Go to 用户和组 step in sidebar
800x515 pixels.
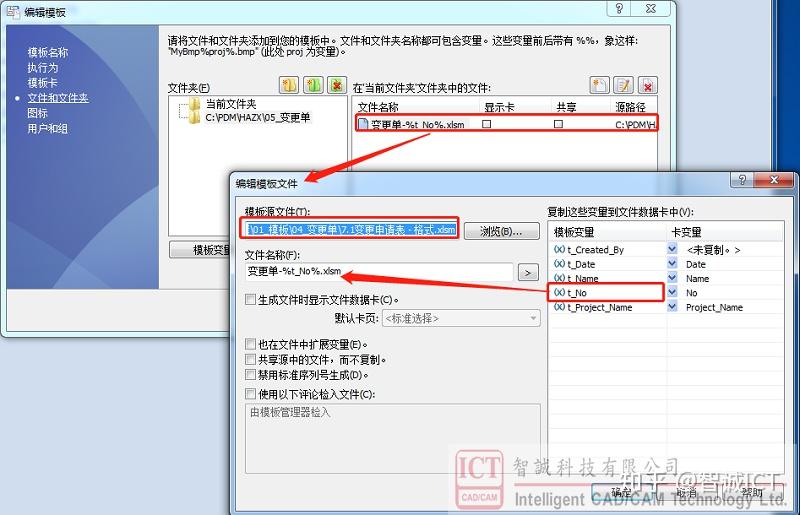click(x=47, y=129)
